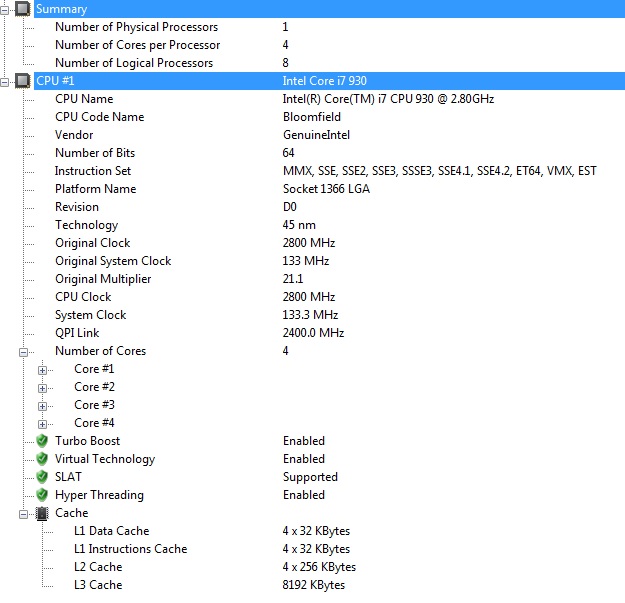
Task: Click the value 133.3 MHz
Action: (311, 315)
